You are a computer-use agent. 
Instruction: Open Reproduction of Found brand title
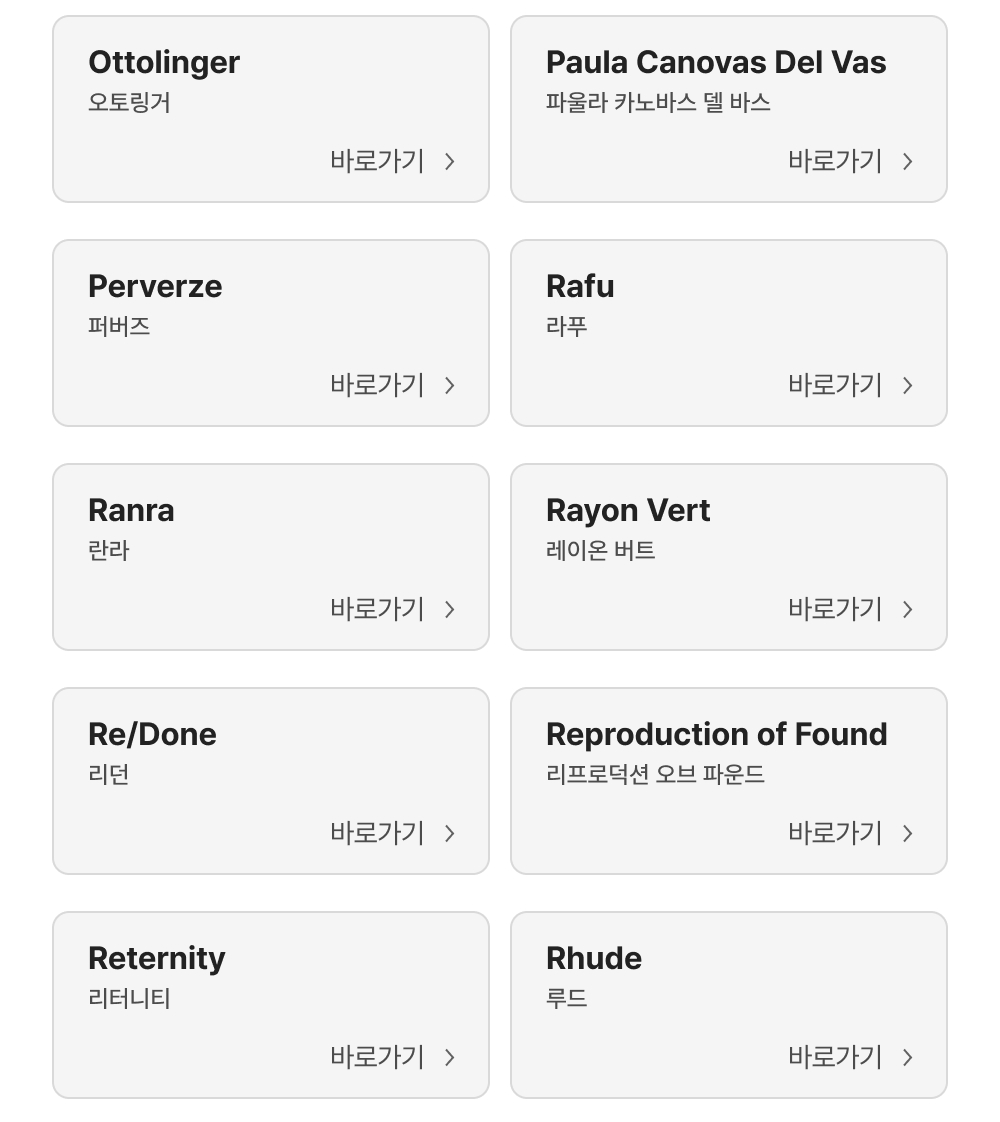[x=716, y=734]
